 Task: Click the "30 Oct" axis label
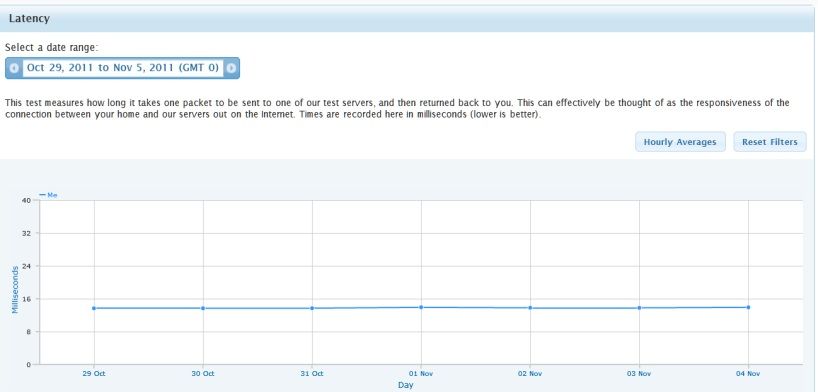(x=203, y=374)
